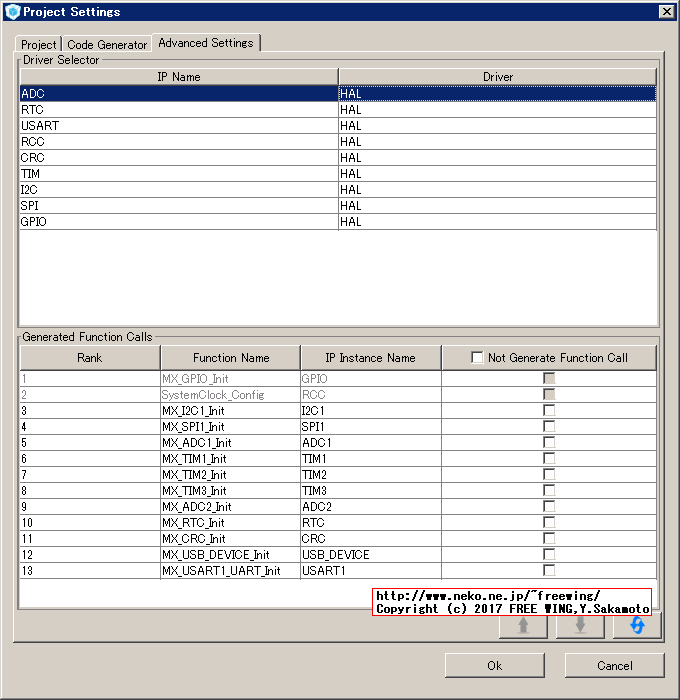Check Not Generate for MX_ADC1_Init
Screen dimensions: 680x700
click(x=549, y=442)
